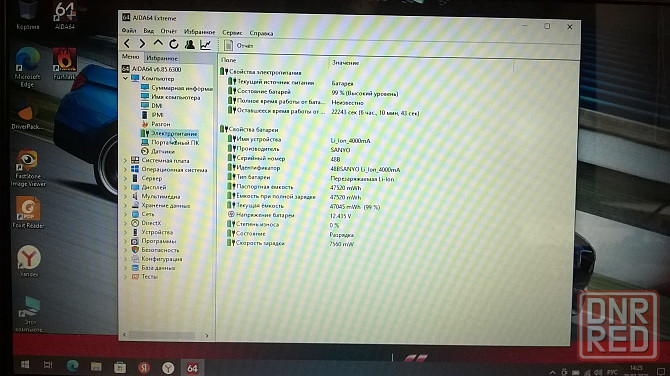Select the Текущий источник питания row

[291, 82]
